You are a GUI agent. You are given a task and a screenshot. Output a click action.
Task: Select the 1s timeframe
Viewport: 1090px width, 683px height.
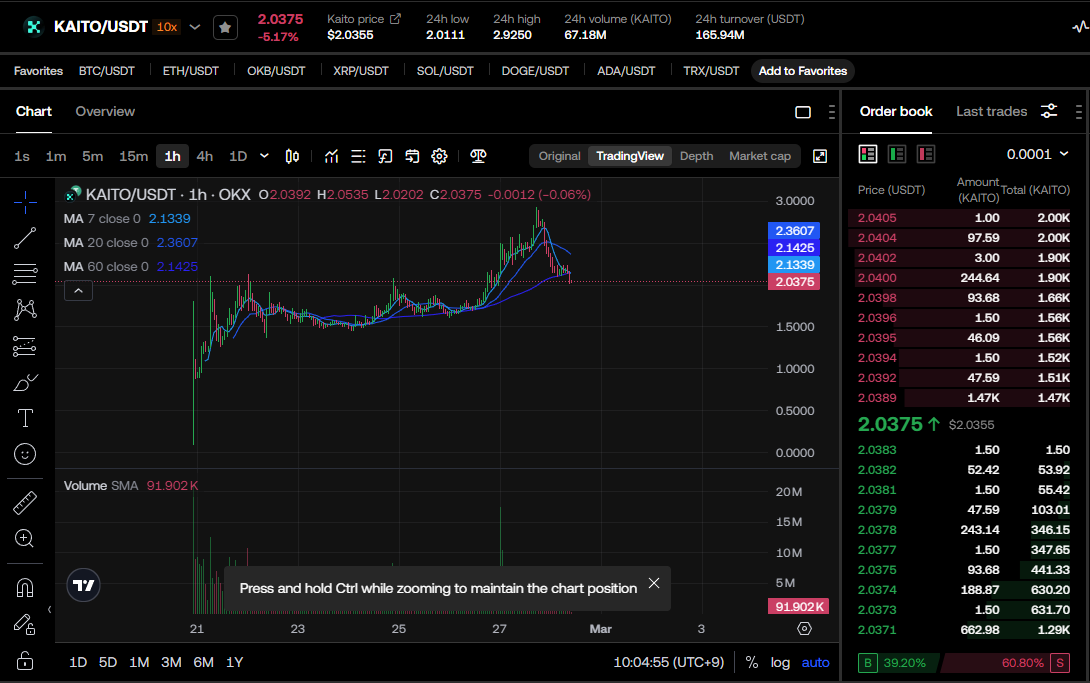(22, 156)
